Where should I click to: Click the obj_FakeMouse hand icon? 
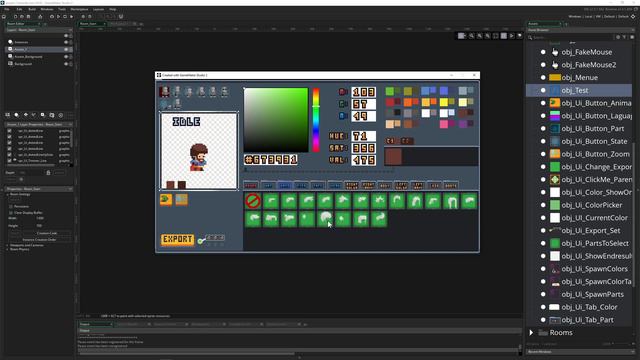pyautogui.click(x=555, y=52)
